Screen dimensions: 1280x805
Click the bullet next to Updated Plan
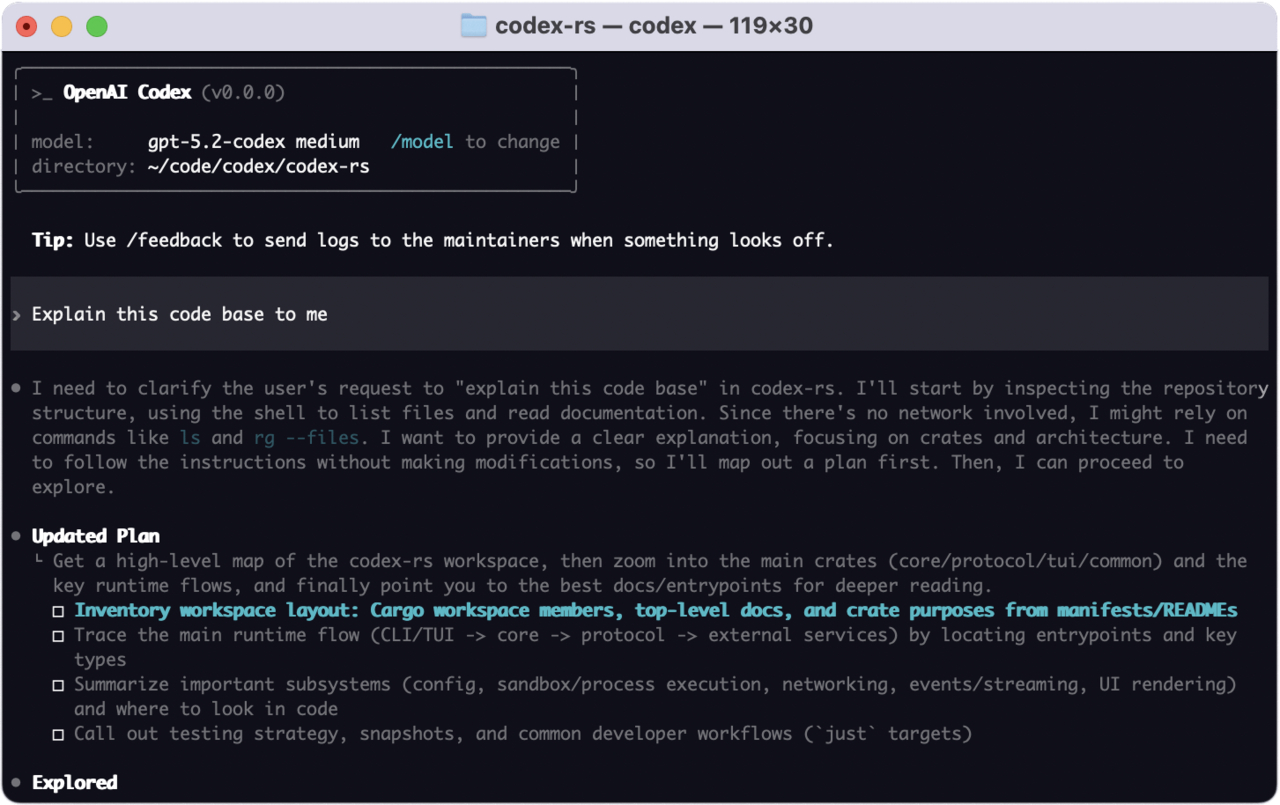[x=16, y=536]
